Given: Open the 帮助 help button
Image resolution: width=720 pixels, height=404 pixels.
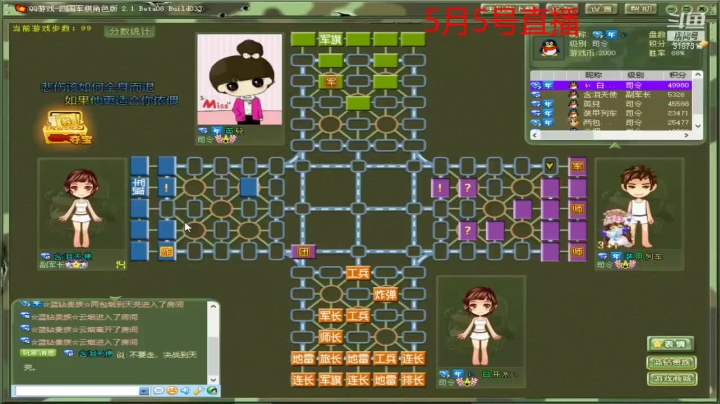Looking at the screenshot, I should coord(641,8).
